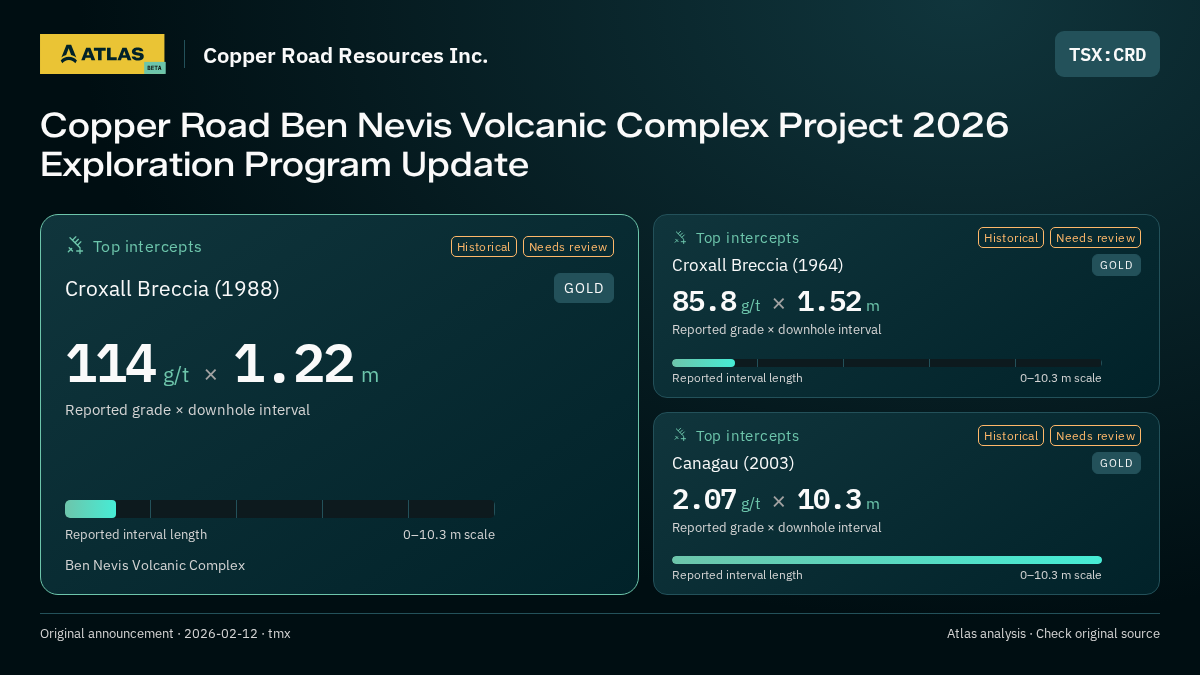Click Needs review tag on Croxall Breccia (1964) card
This screenshot has width=1200, height=675.
[1095, 238]
